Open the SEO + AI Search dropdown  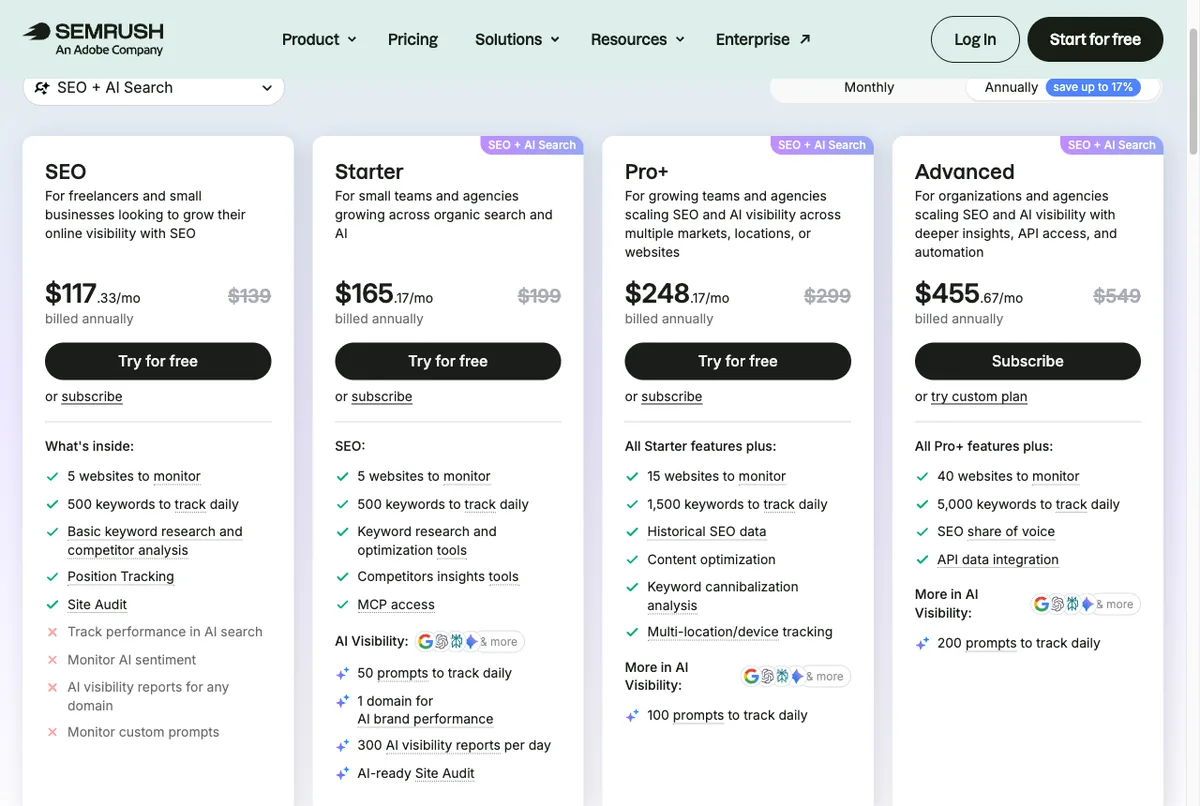click(153, 88)
